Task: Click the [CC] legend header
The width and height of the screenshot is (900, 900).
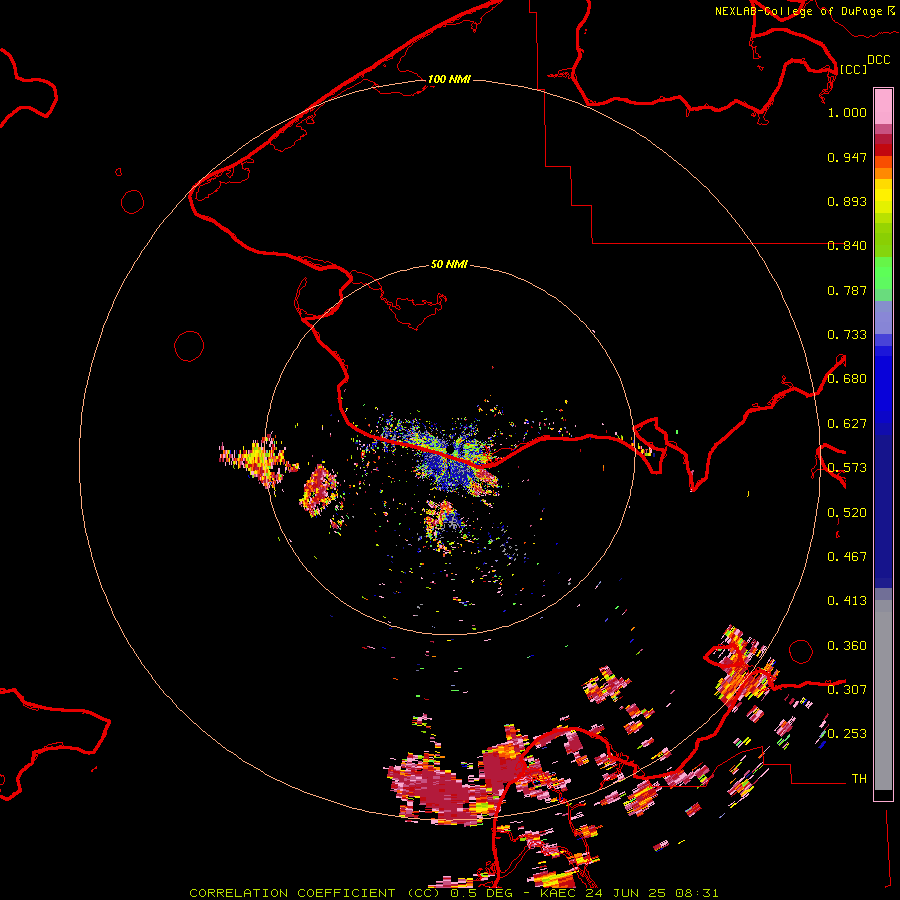Action: click(x=854, y=69)
